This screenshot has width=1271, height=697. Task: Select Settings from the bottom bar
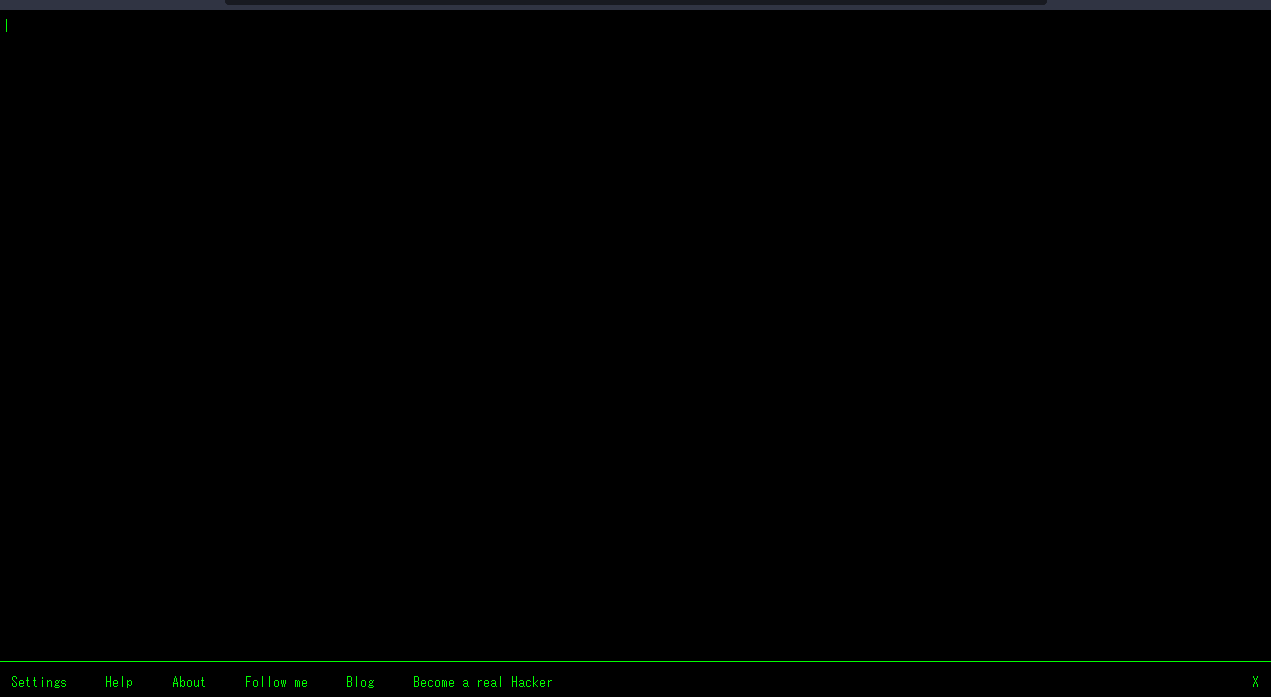39,682
